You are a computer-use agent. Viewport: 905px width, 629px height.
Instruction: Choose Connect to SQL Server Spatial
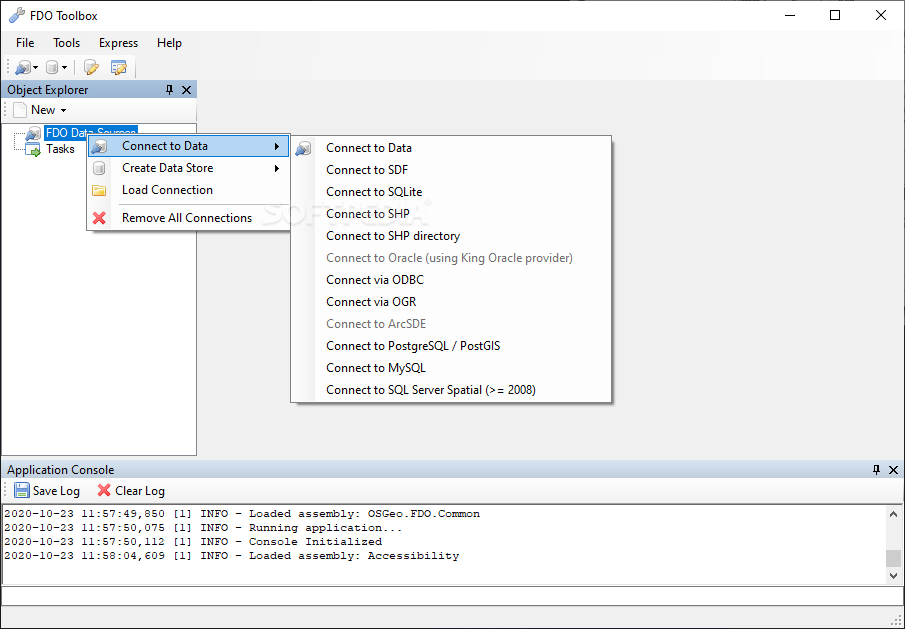[451, 390]
